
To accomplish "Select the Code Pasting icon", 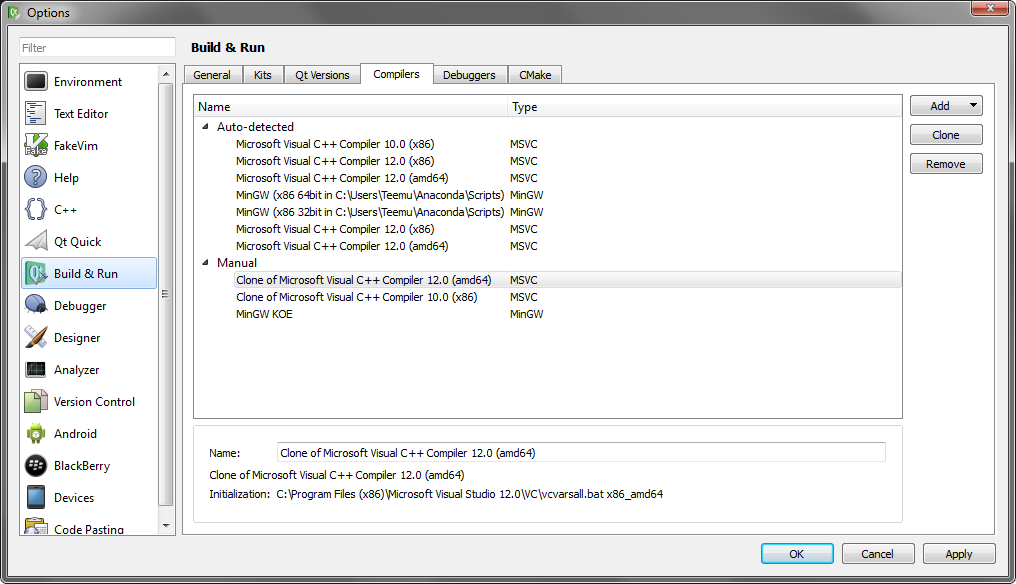I will [x=36, y=526].
